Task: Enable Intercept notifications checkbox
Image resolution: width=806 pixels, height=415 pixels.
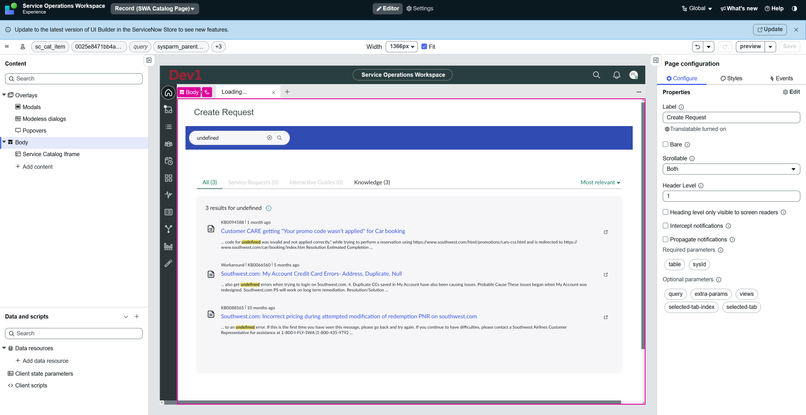Action: pyautogui.click(x=665, y=225)
